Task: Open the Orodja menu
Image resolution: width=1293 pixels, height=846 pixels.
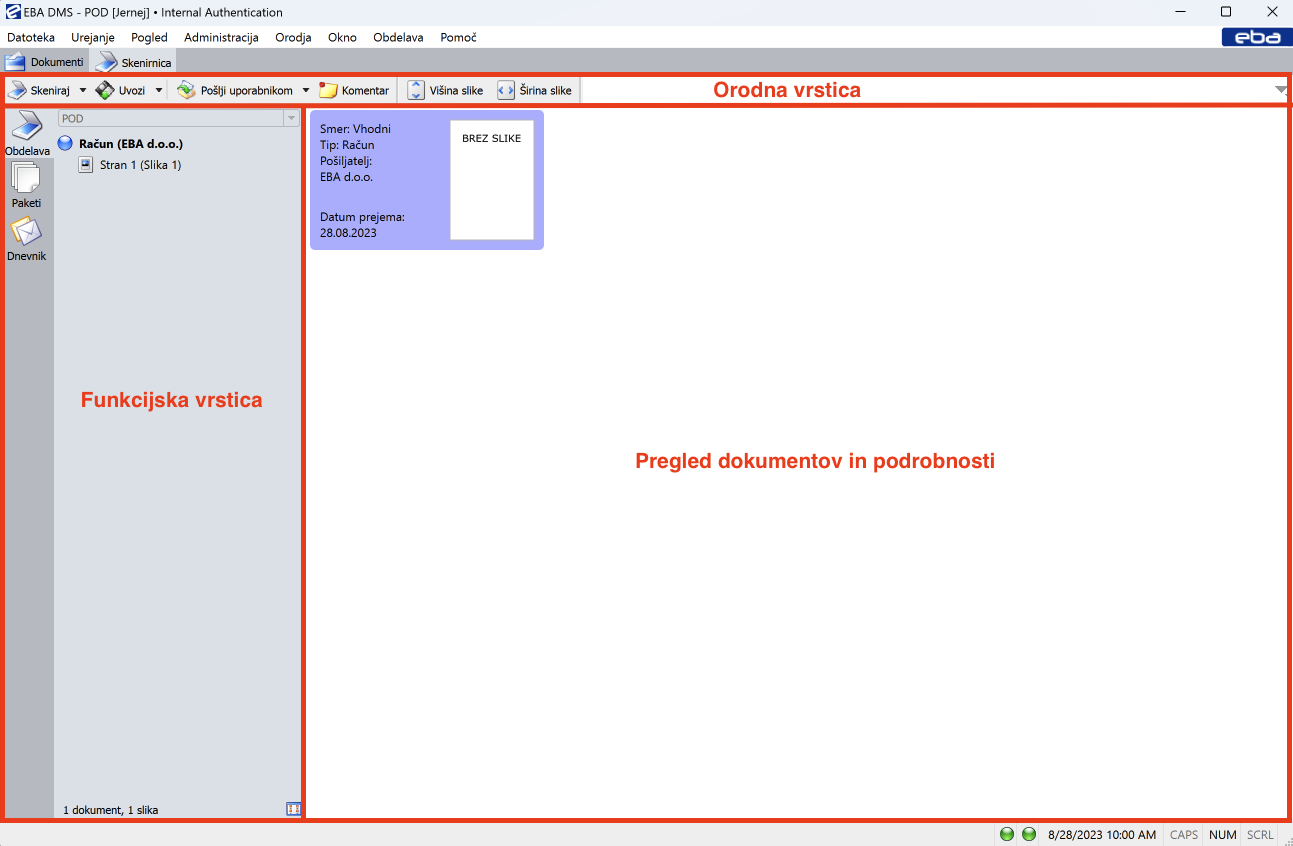Action: coord(293,37)
